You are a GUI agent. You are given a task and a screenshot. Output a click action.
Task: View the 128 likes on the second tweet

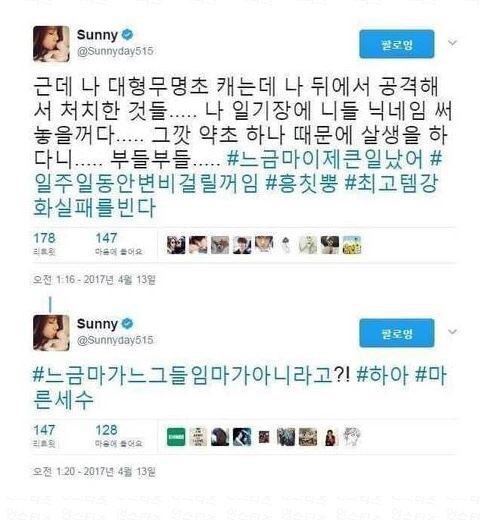[x=119, y=435]
